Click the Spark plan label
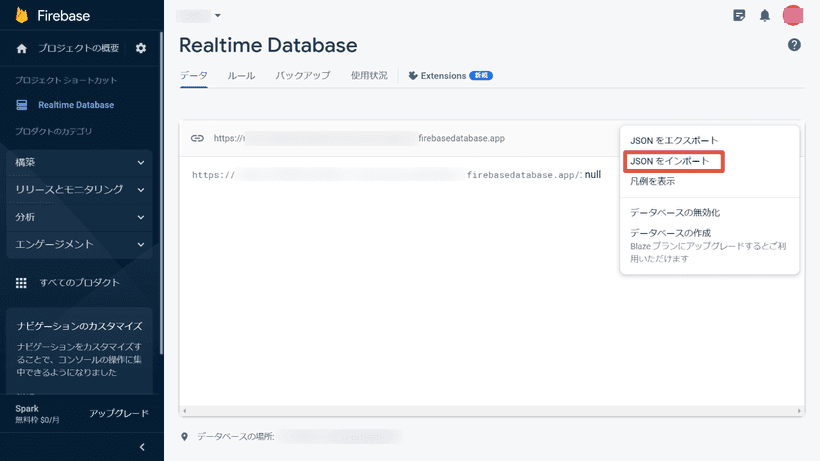 pyautogui.click(x=27, y=409)
